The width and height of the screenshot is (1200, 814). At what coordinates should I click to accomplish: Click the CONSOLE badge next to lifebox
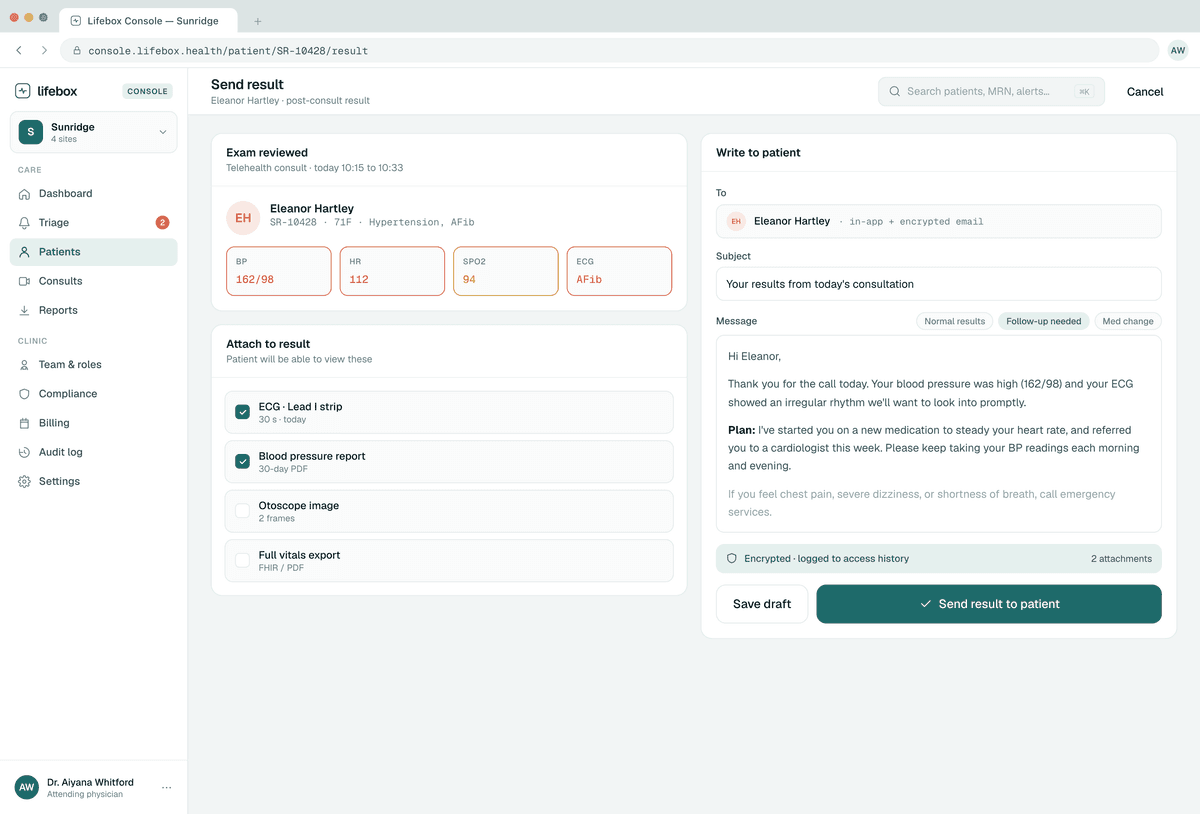[x=148, y=91]
